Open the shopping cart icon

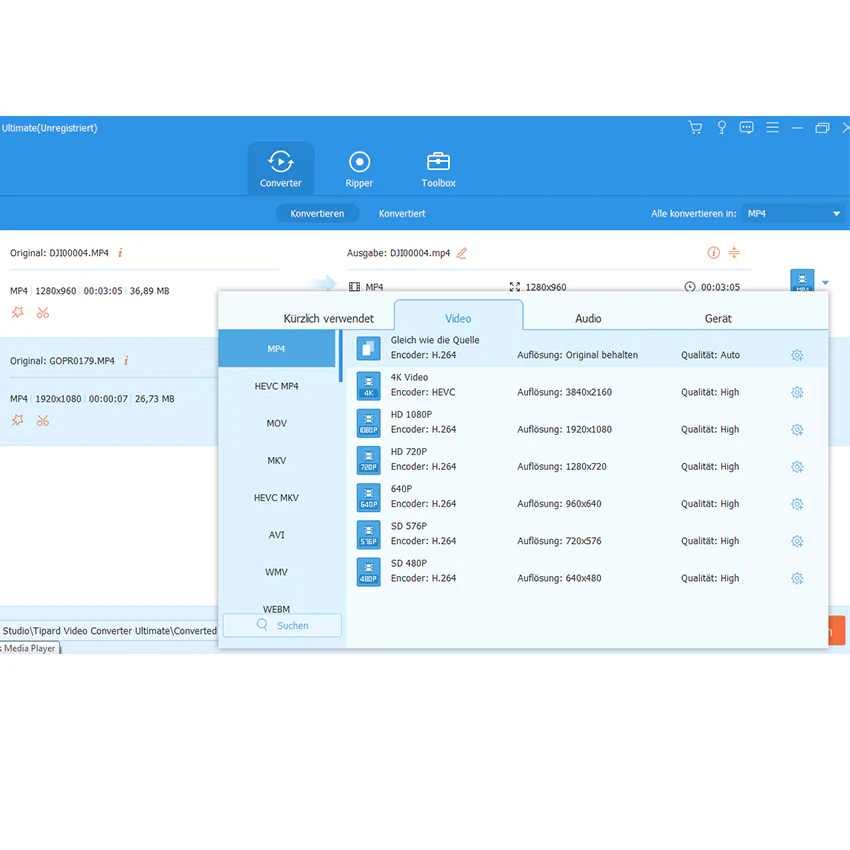tap(695, 127)
